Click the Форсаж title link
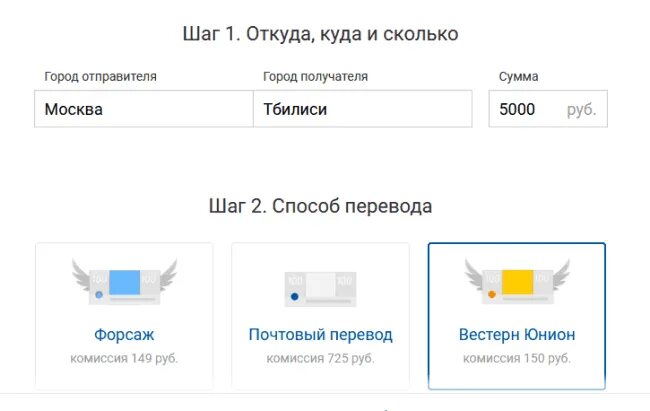 [x=124, y=334]
